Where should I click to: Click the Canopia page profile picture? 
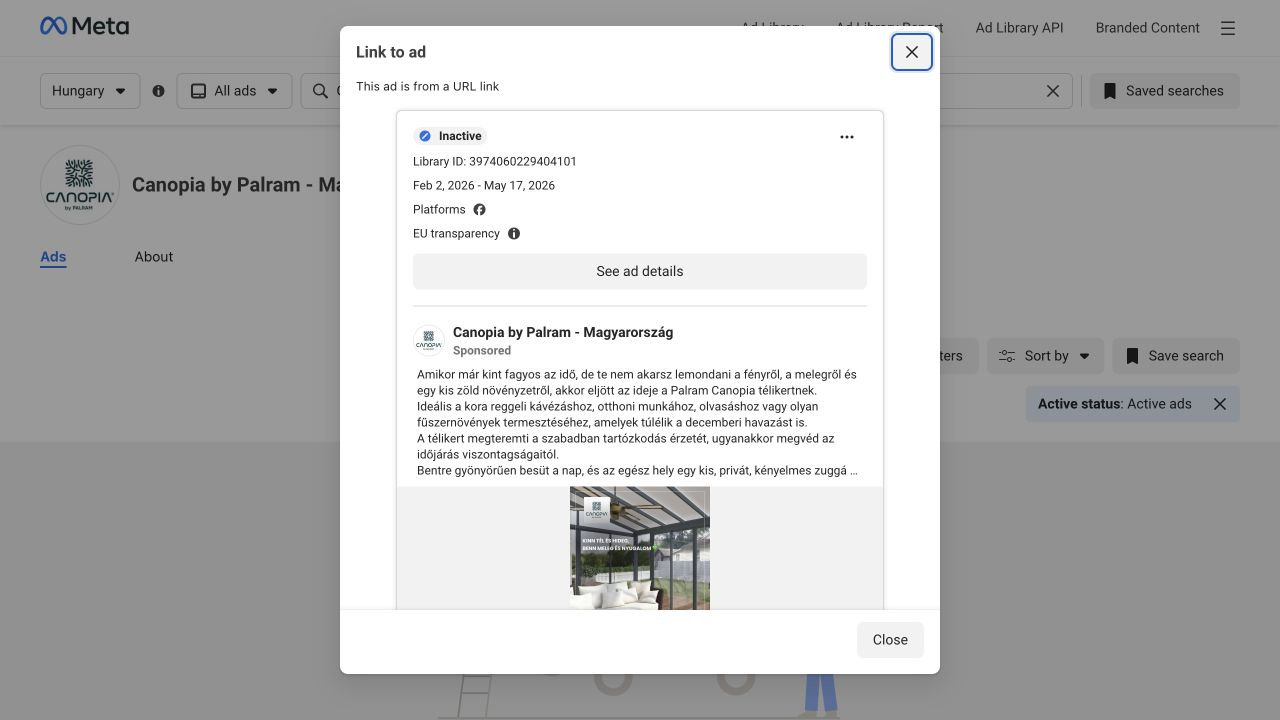[x=80, y=185]
